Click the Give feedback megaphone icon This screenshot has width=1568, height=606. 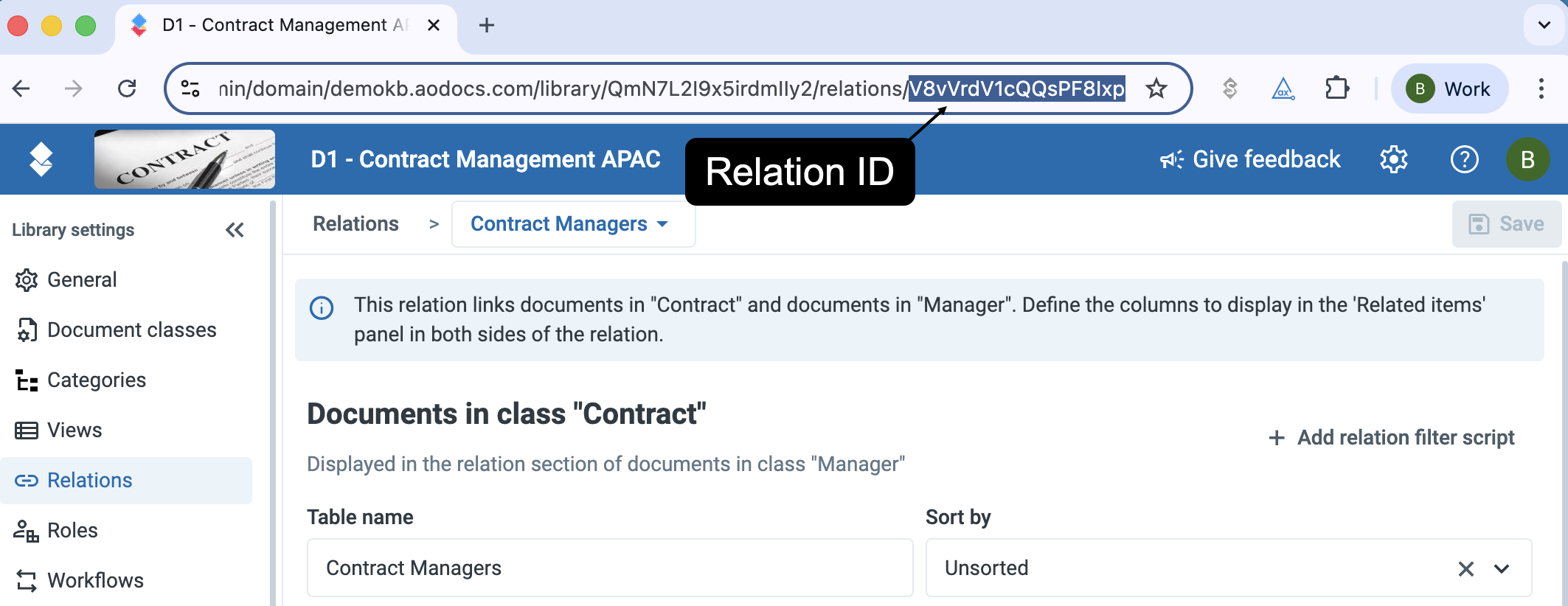pos(1171,159)
